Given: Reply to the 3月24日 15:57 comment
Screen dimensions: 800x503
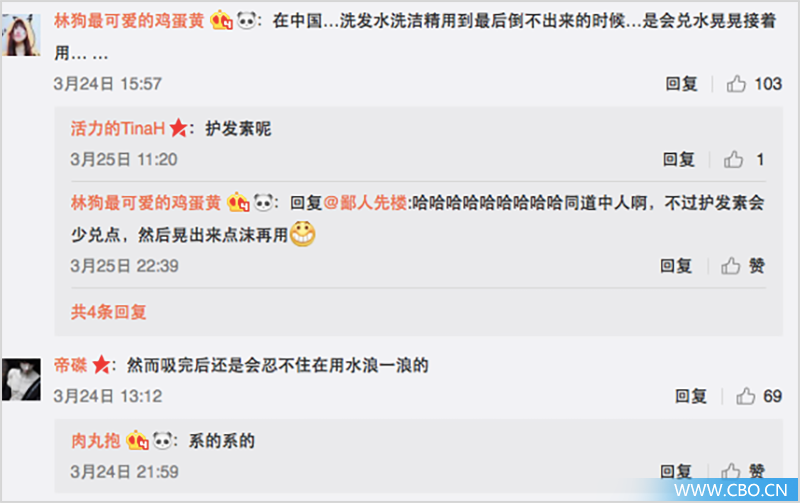Looking at the screenshot, I should click(x=681, y=84).
